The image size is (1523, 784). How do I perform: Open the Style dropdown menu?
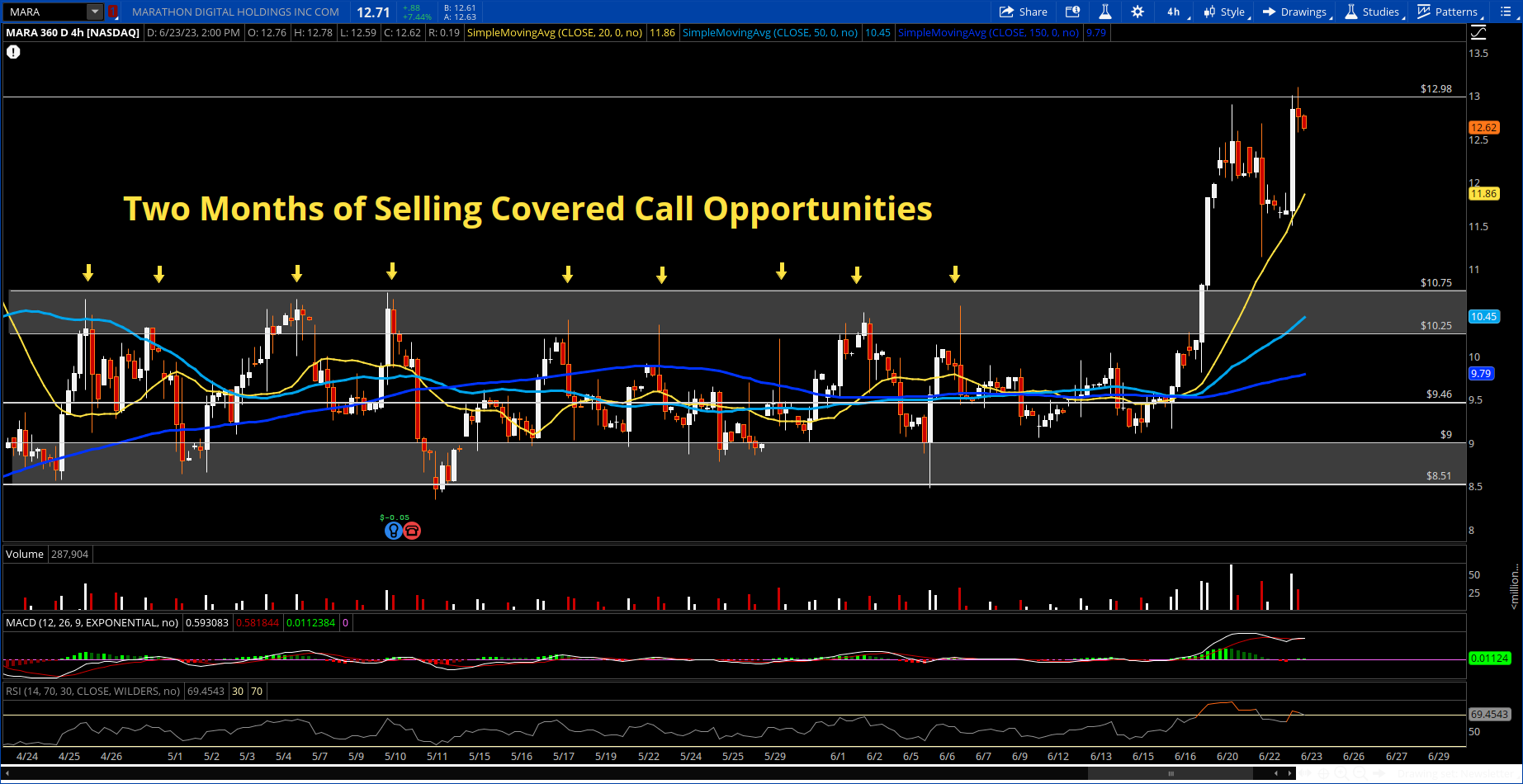(1226, 12)
